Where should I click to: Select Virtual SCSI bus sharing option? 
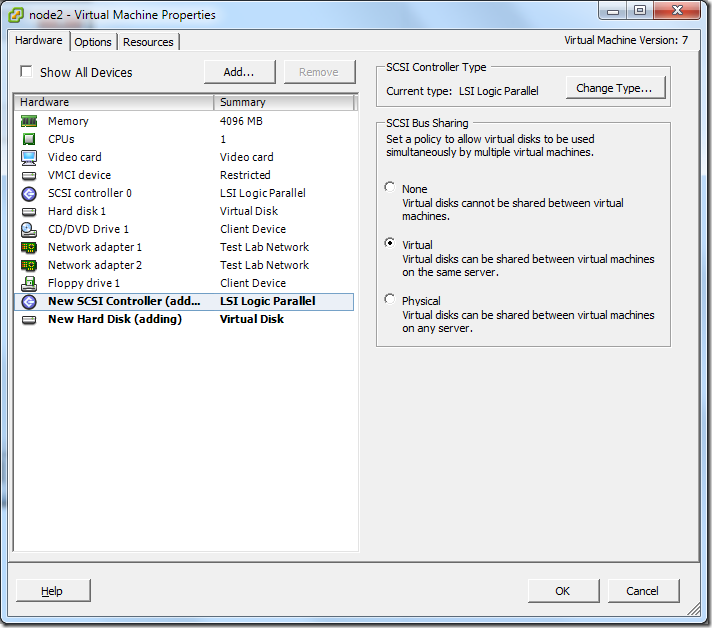pyautogui.click(x=389, y=243)
